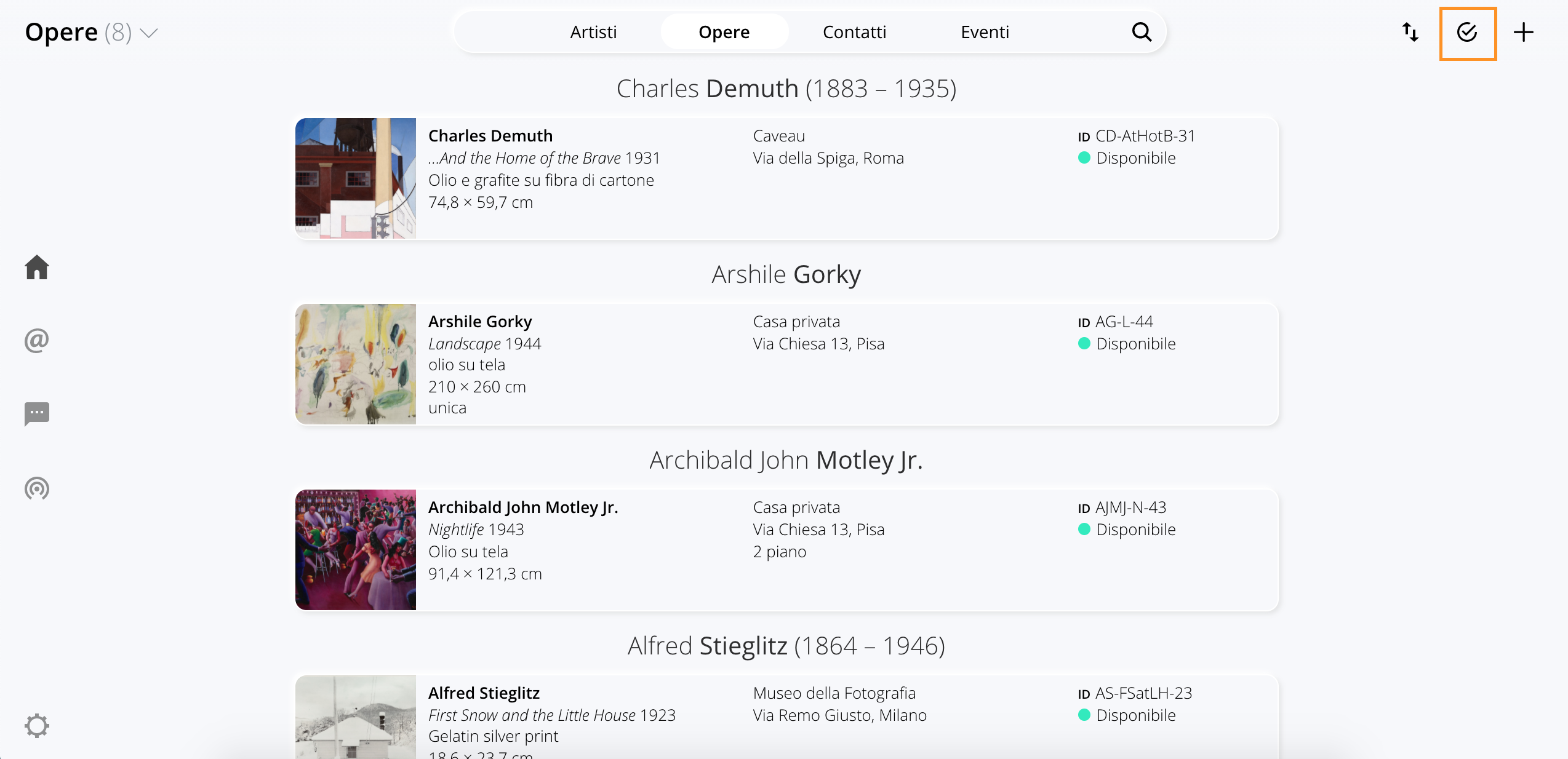Click Disponibile status in Gorky card
The height and width of the screenshot is (759, 1568).
(x=1127, y=344)
